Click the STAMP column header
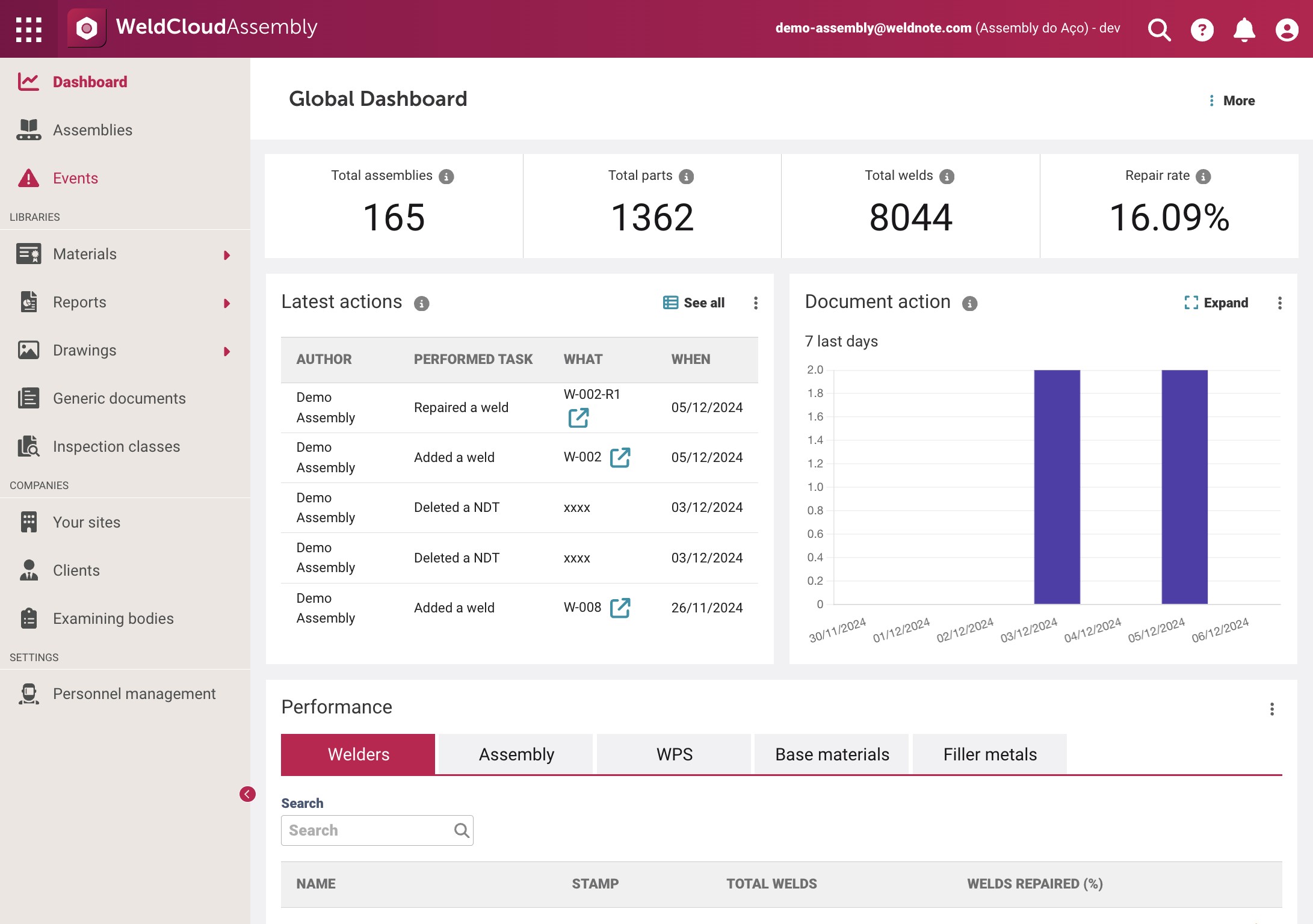The height and width of the screenshot is (924, 1313). pos(595,884)
